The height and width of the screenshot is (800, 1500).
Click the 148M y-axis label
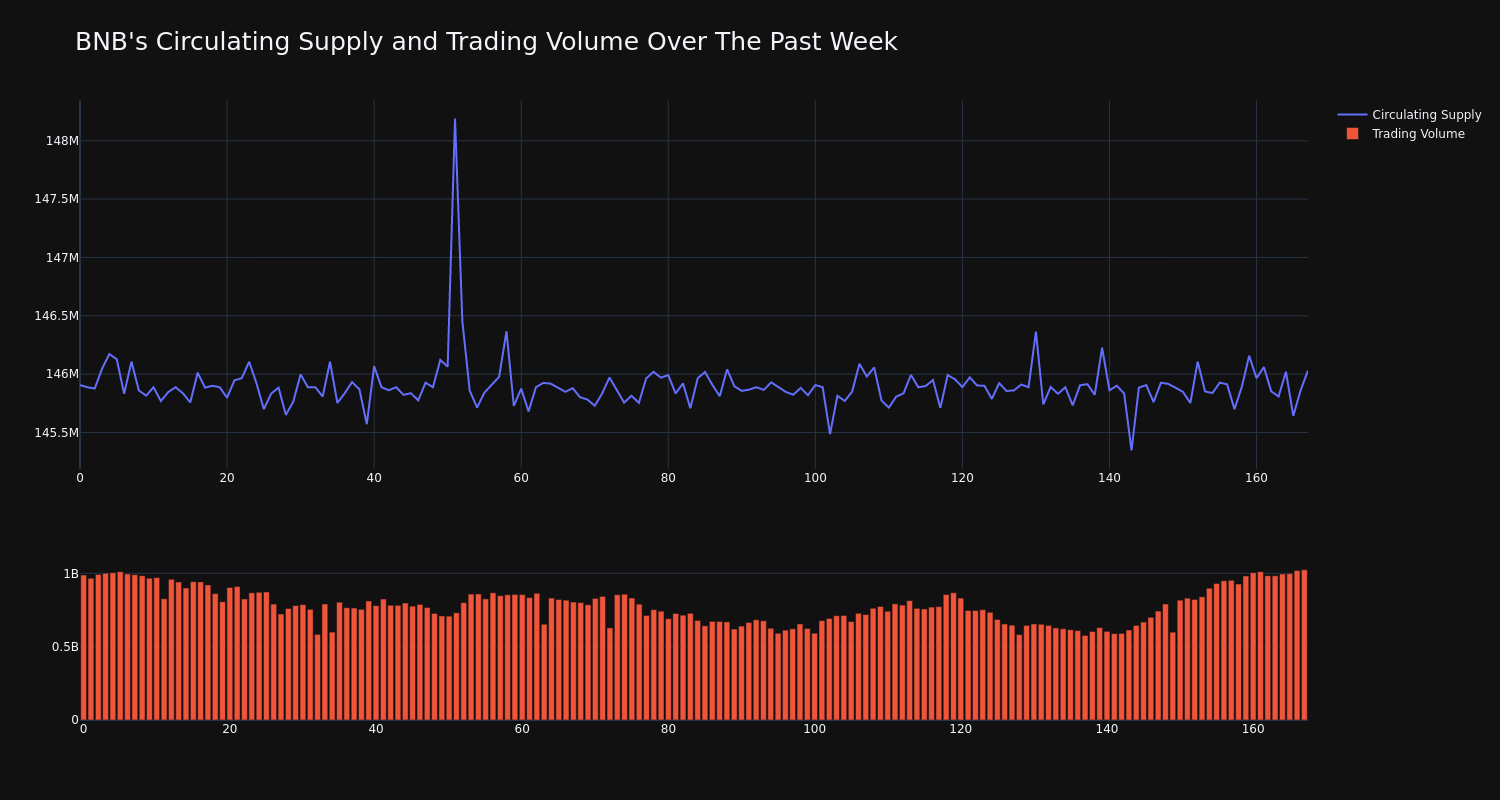point(62,141)
